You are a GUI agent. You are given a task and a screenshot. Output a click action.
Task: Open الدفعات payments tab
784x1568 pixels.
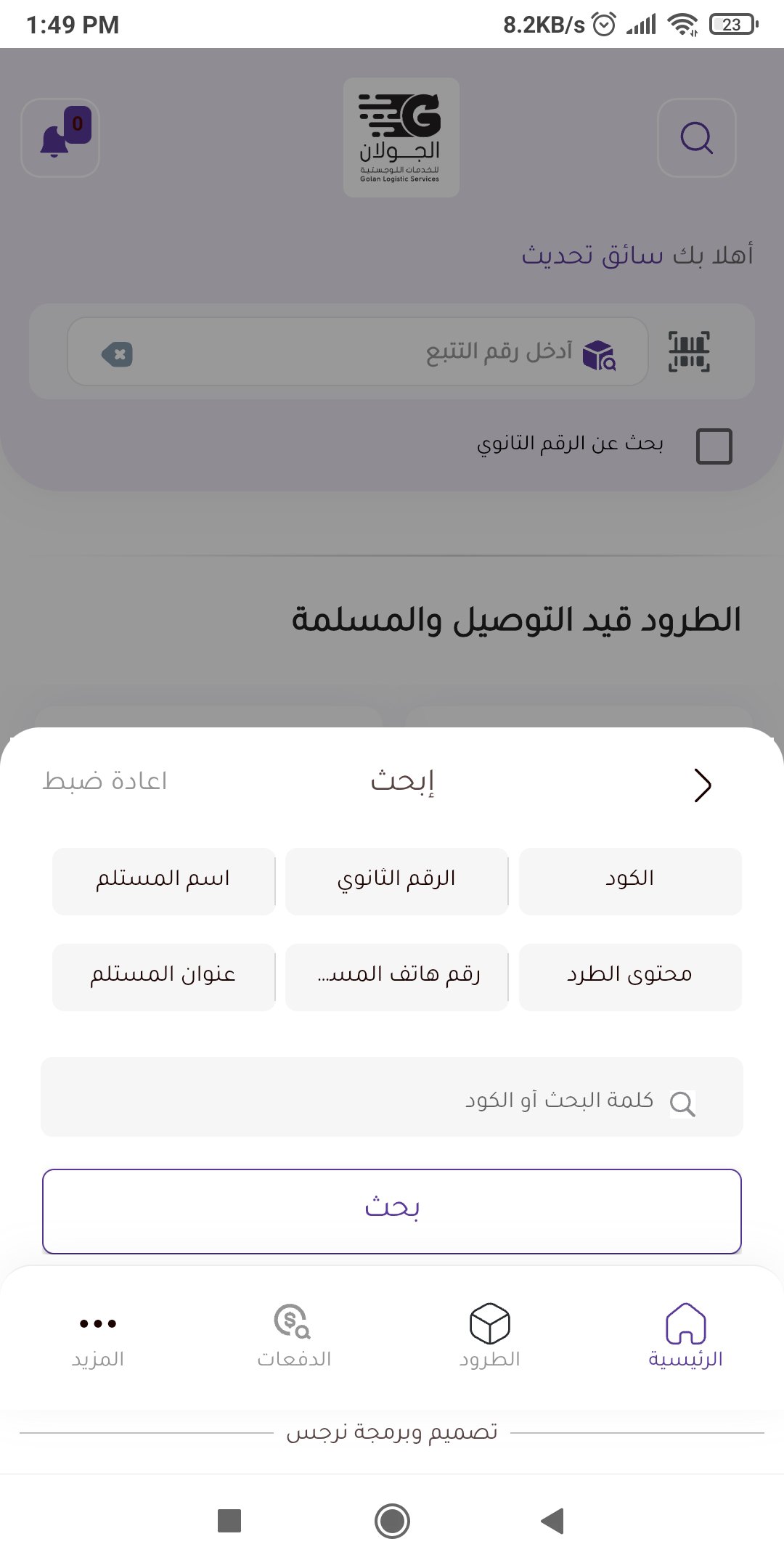(294, 1336)
